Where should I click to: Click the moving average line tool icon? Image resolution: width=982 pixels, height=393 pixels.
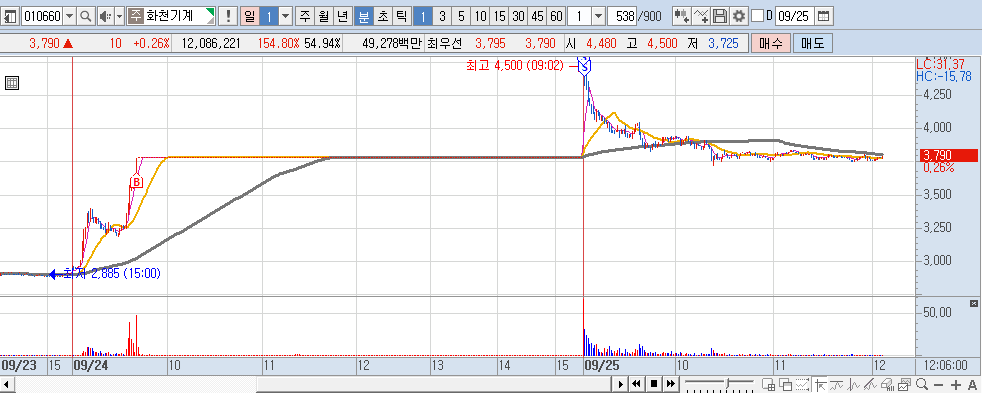pyautogui.click(x=836, y=384)
